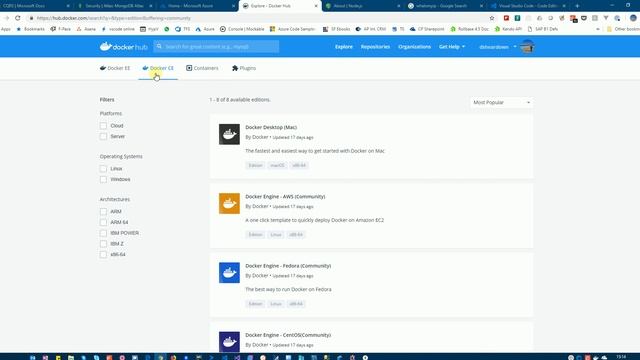Open Docker Engine - Fedora (Community) link
The width and height of the screenshot is (640, 360).
288,266
